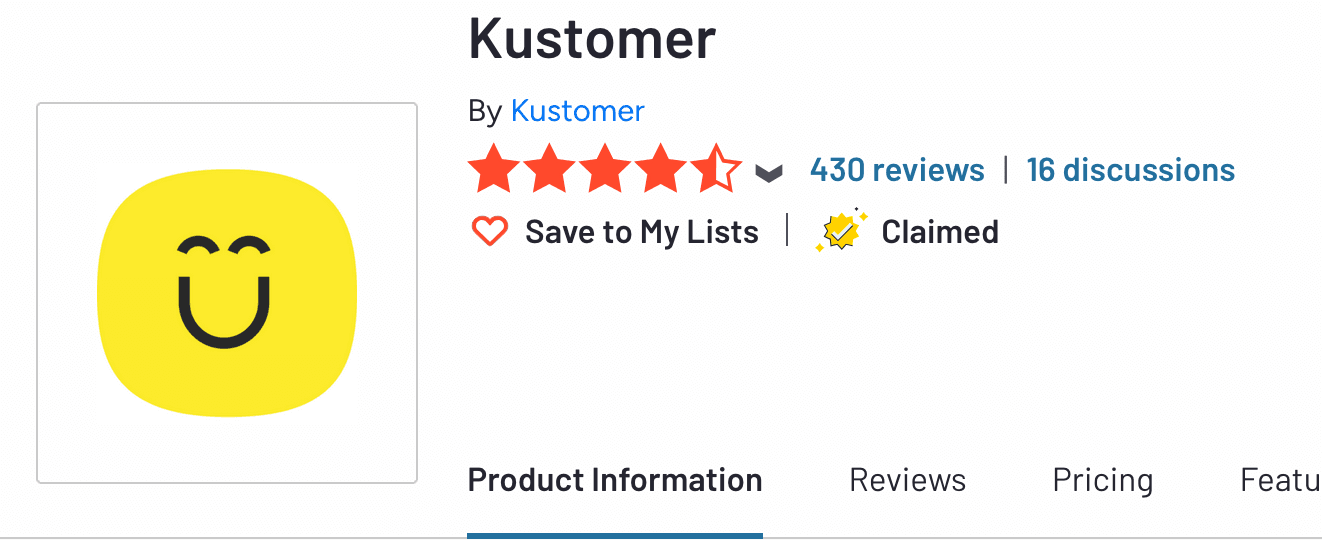Screen dimensions: 1322x540
Task: Click the Claimed status label
Action: click(x=939, y=232)
